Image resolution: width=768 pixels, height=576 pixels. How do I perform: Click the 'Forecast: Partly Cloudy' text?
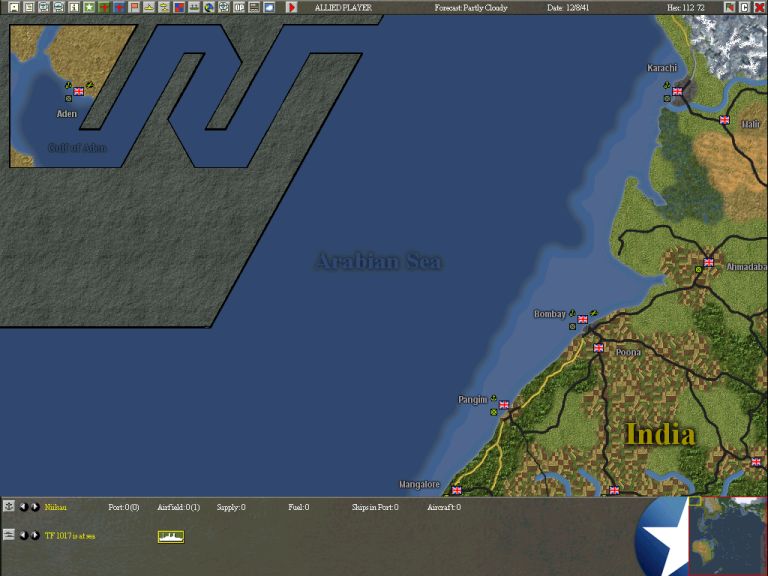click(x=471, y=8)
